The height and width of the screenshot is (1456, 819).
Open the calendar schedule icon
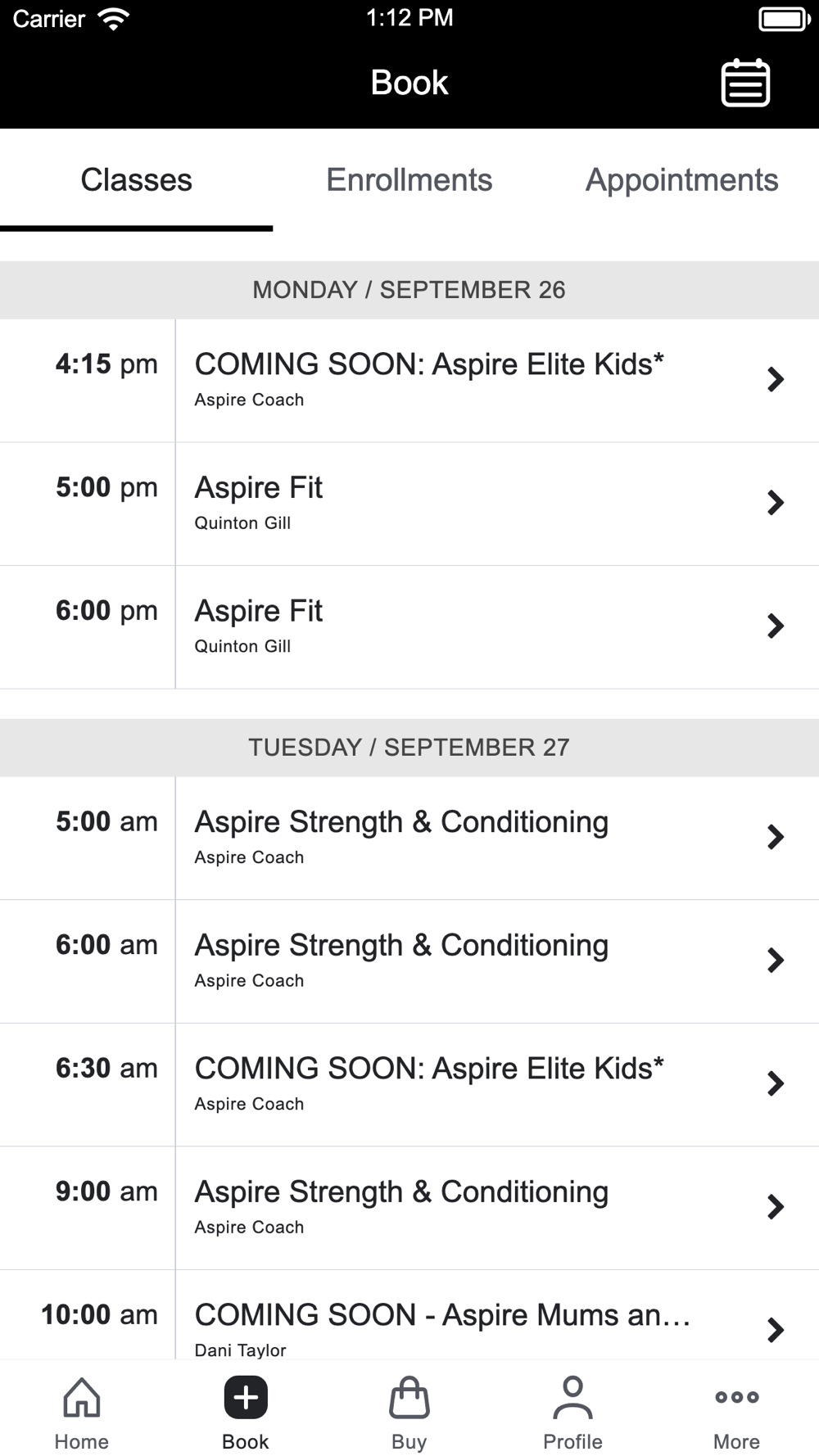745,83
